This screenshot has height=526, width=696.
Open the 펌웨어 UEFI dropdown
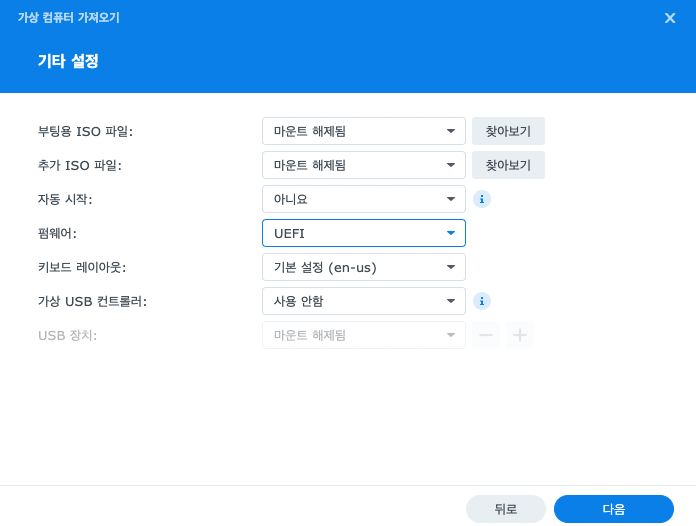pyautogui.click(x=364, y=233)
